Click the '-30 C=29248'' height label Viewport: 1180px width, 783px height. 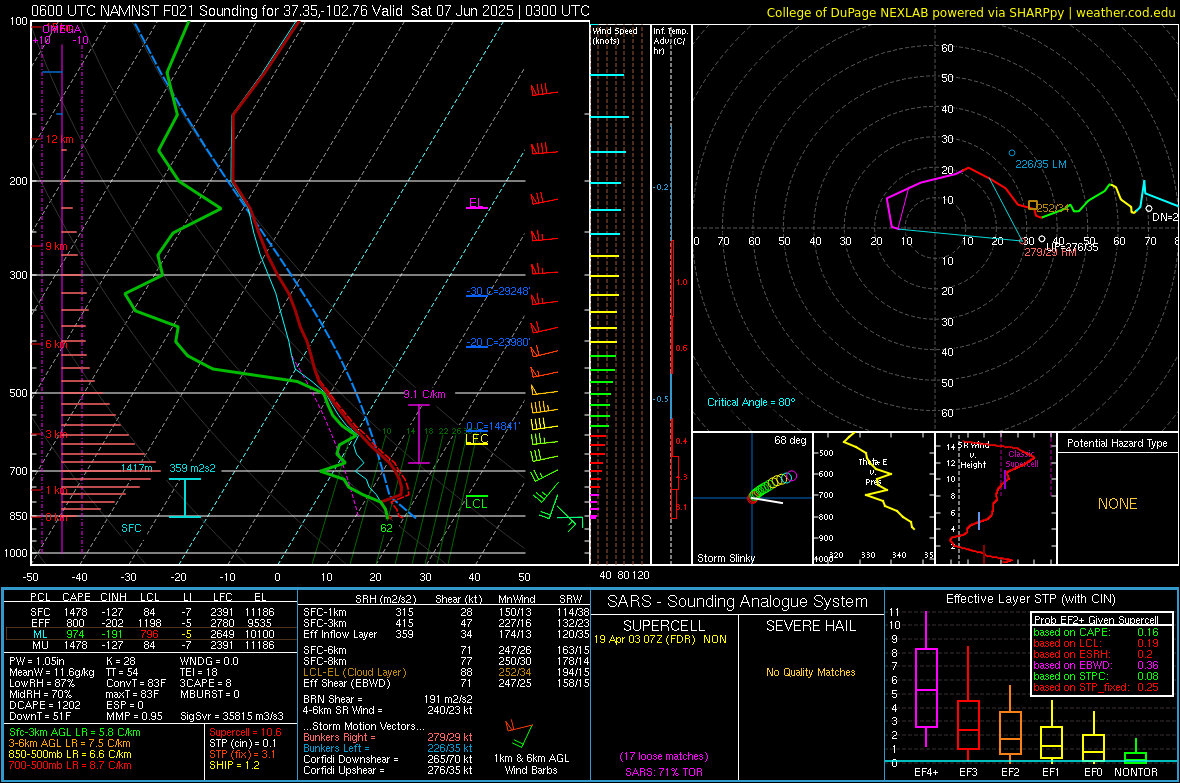coord(498,291)
